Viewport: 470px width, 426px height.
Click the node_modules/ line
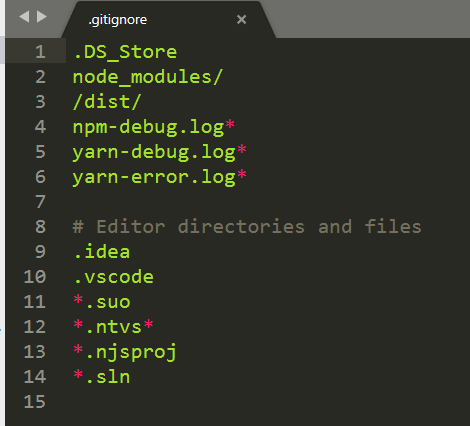click(x=147, y=77)
